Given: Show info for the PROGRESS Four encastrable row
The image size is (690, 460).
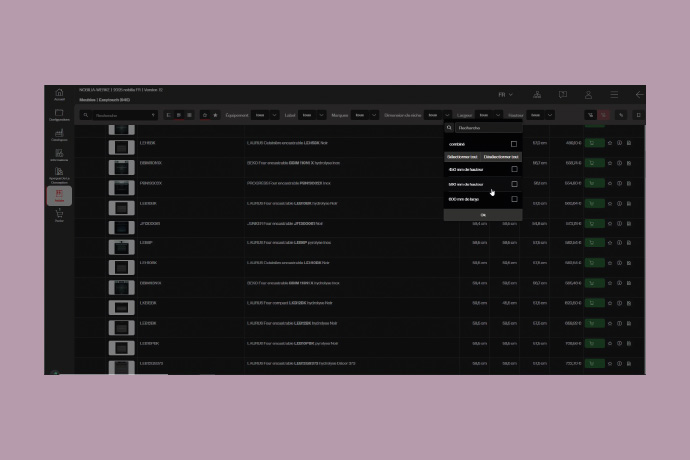Looking at the screenshot, I should [619, 183].
